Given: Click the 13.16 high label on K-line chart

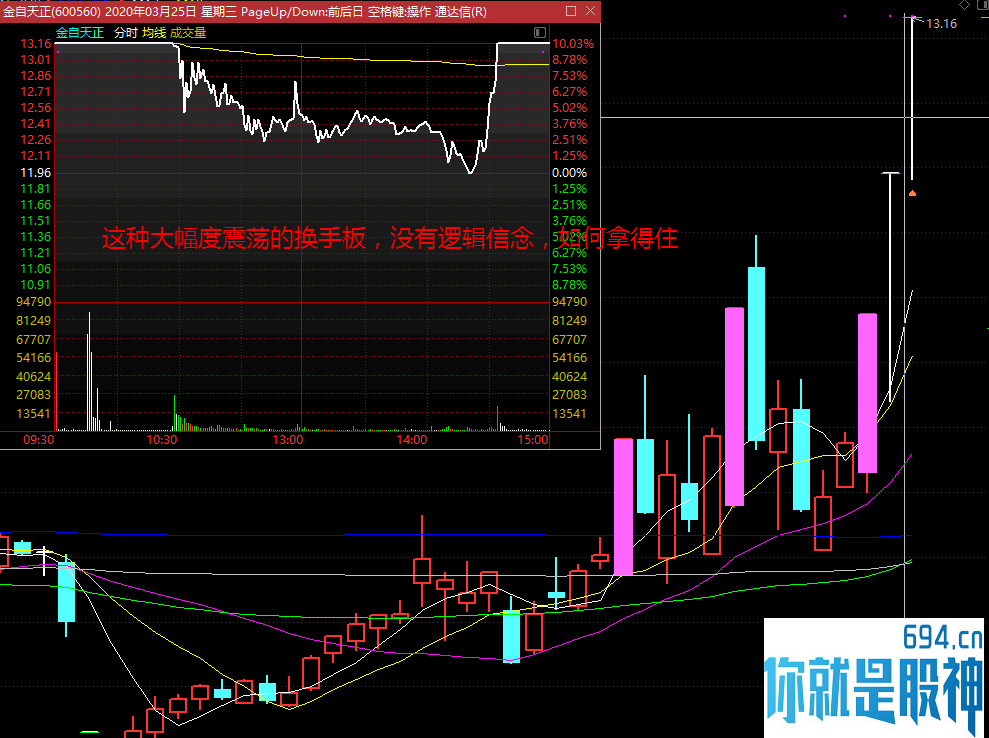Looking at the screenshot, I should tap(941, 24).
